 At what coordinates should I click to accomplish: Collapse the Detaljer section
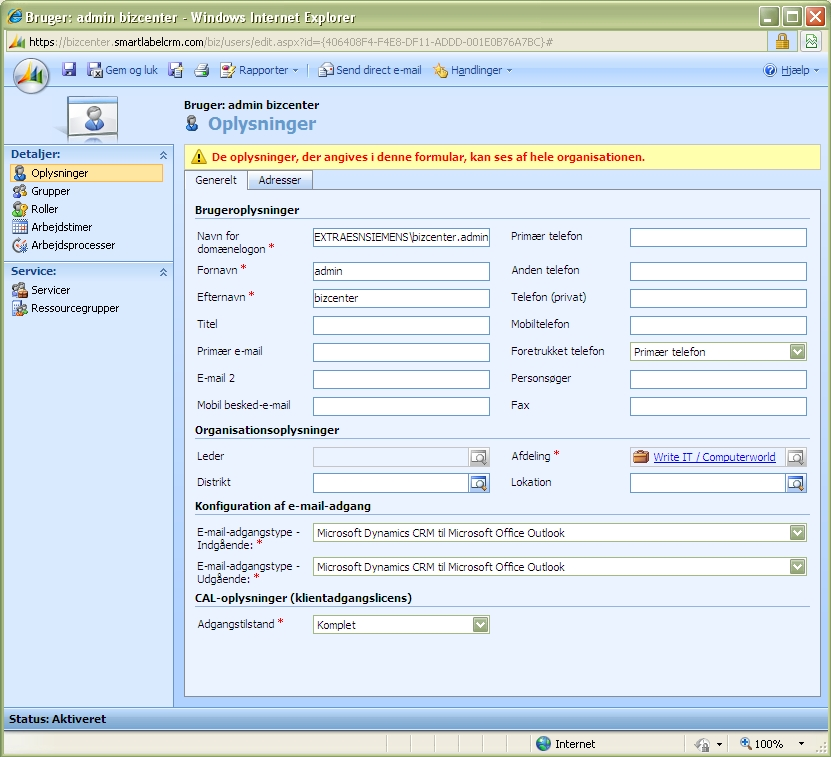point(163,155)
